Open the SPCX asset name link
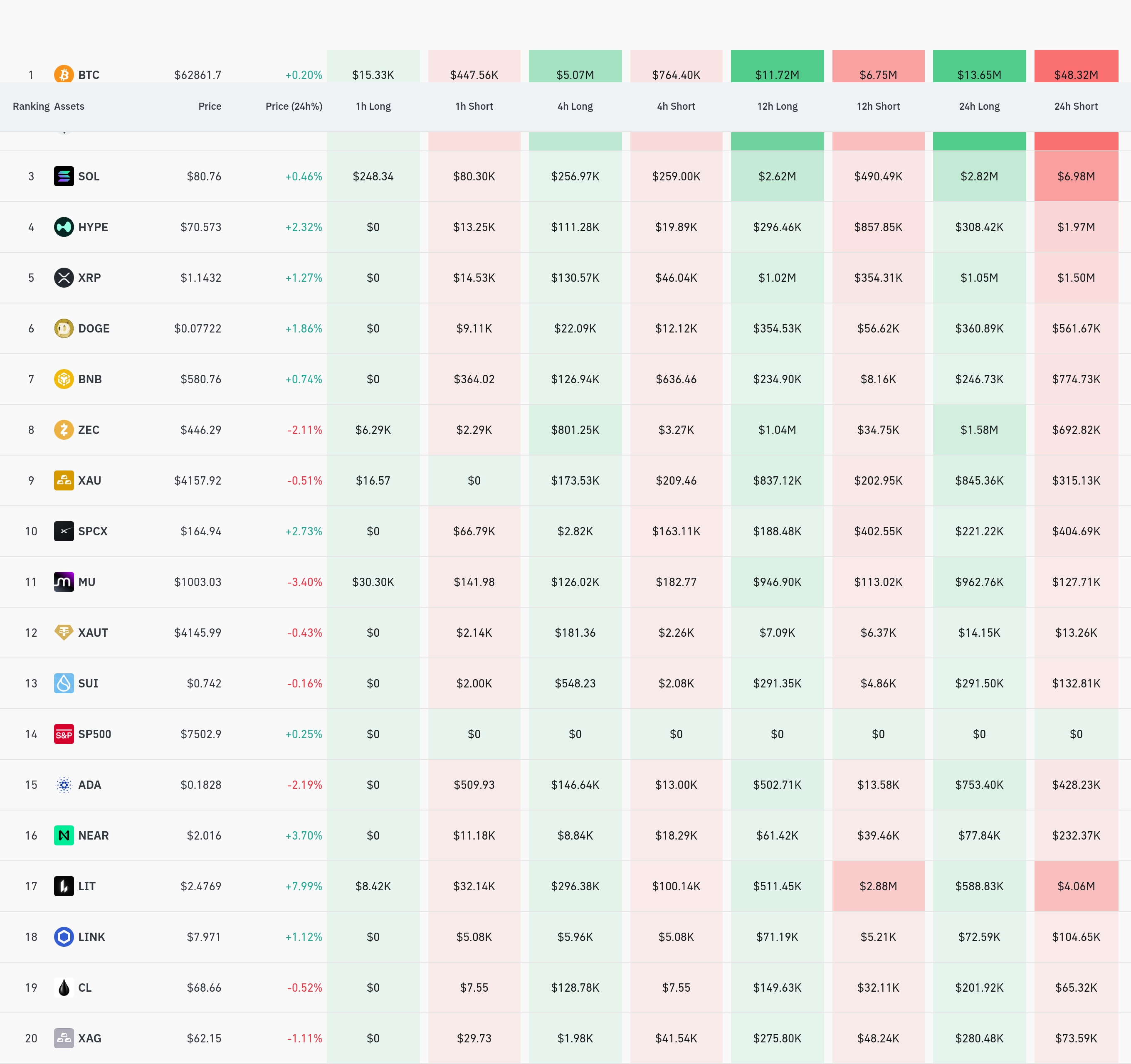This screenshot has height=1064, width=1131. [93, 531]
